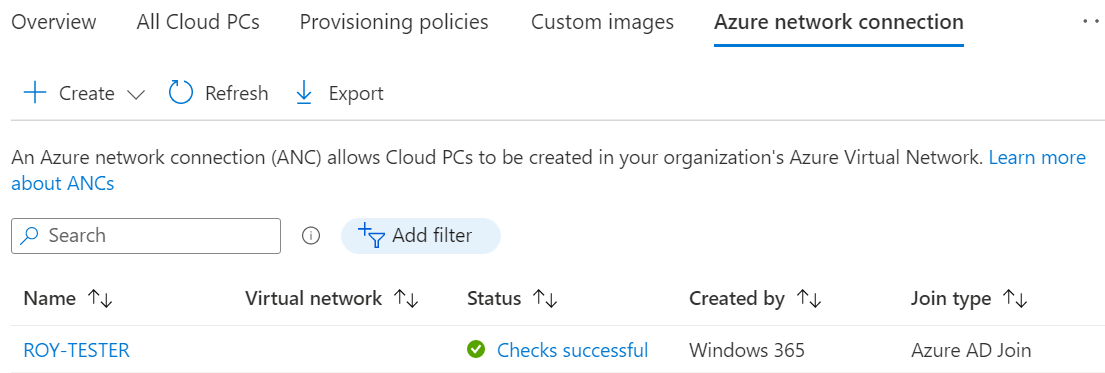
Task: Click the Create button label
Action: (x=87, y=93)
